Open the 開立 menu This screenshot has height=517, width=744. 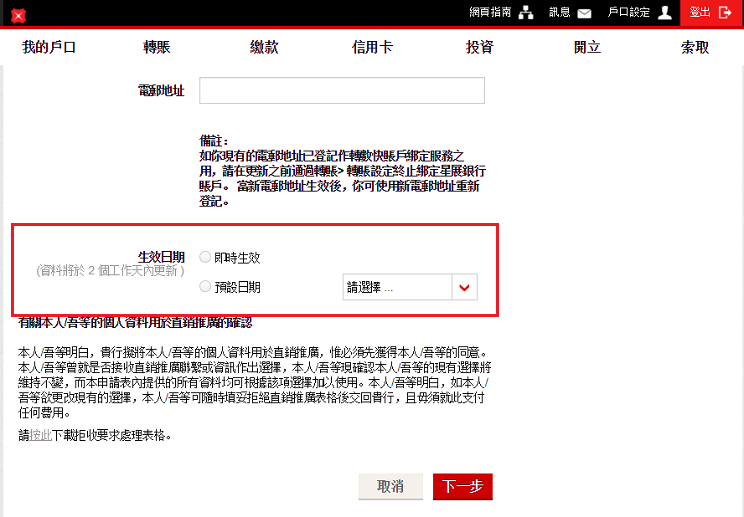(587, 47)
